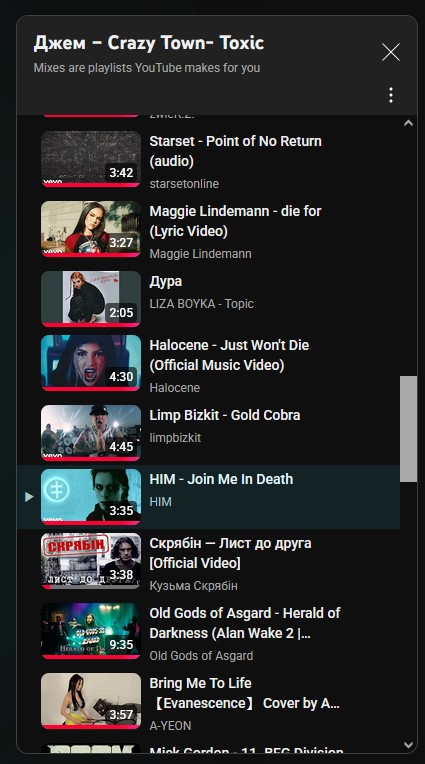425x764 pixels.
Task: Open Скрябін Лист до друга video title
Action: click(x=230, y=553)
